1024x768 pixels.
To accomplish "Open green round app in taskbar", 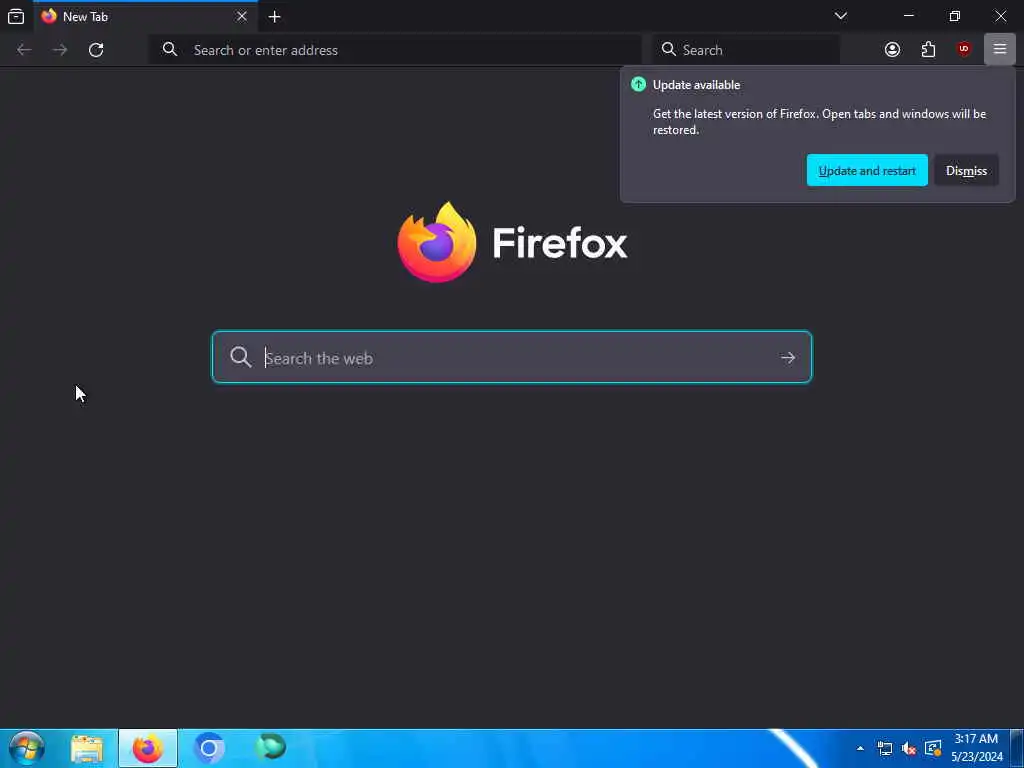I will pos(270,747).
